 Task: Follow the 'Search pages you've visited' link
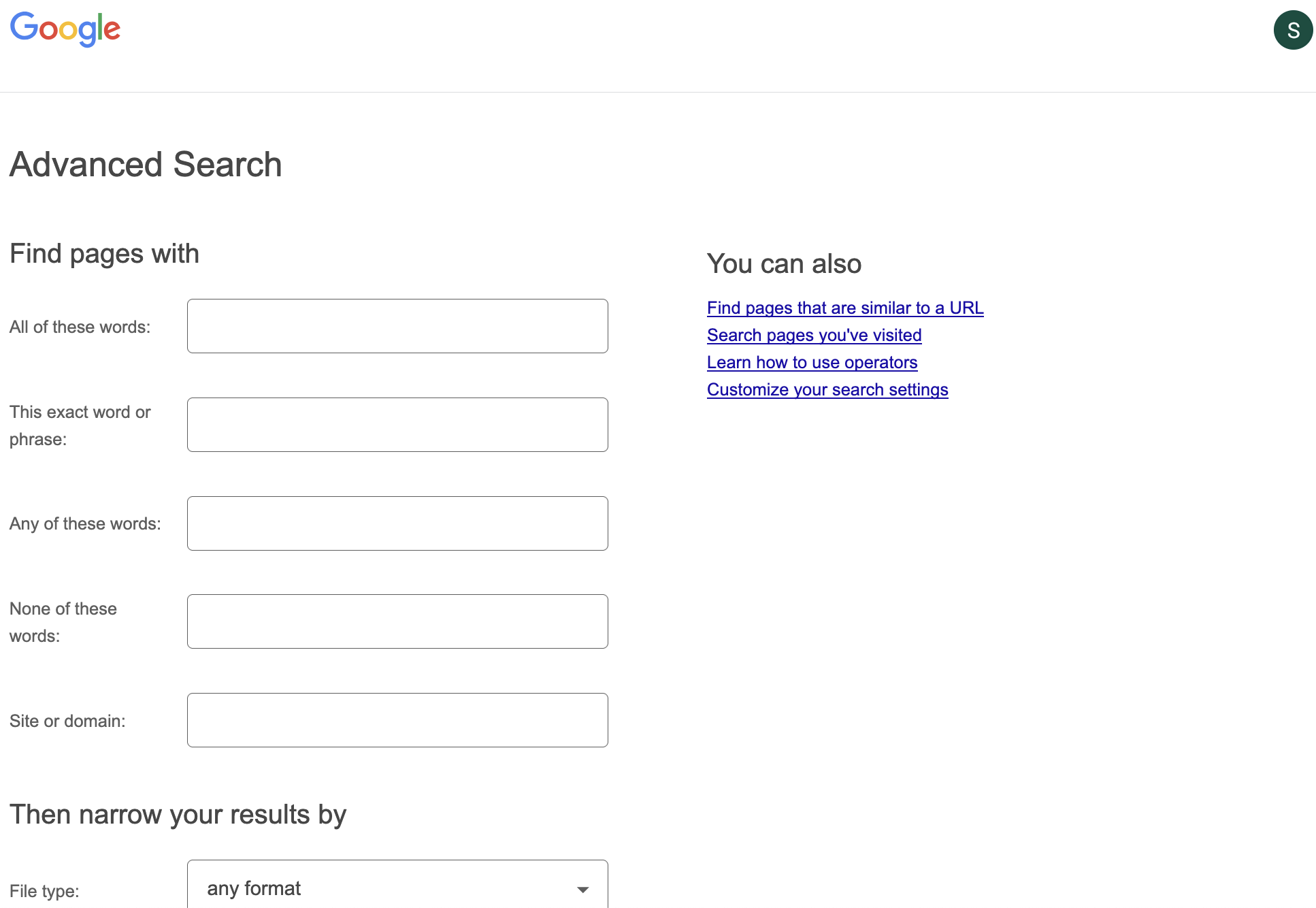(x=814, y=335)
